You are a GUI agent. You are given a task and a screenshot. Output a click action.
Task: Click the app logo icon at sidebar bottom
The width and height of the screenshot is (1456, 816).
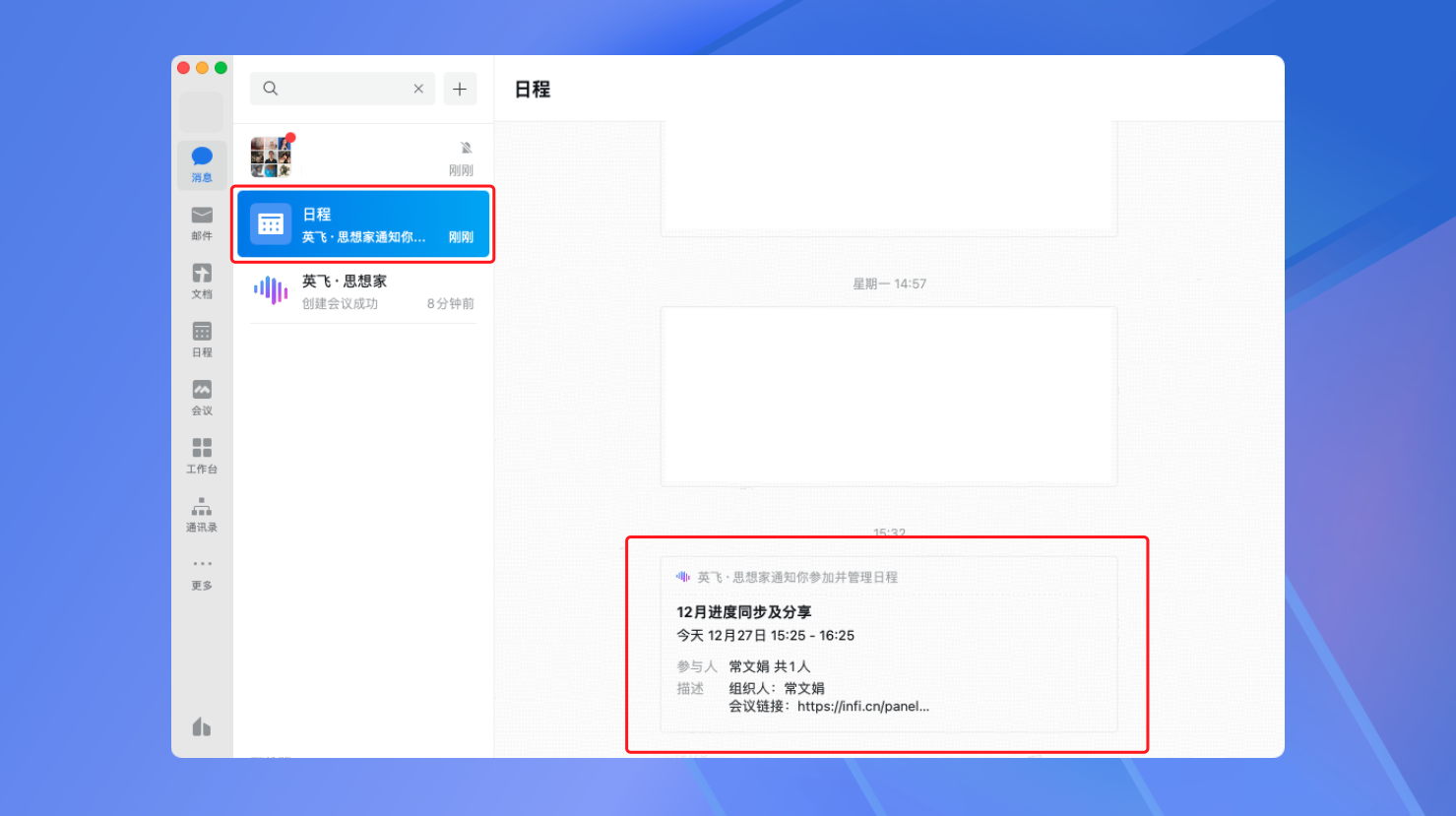click(202, 726)
